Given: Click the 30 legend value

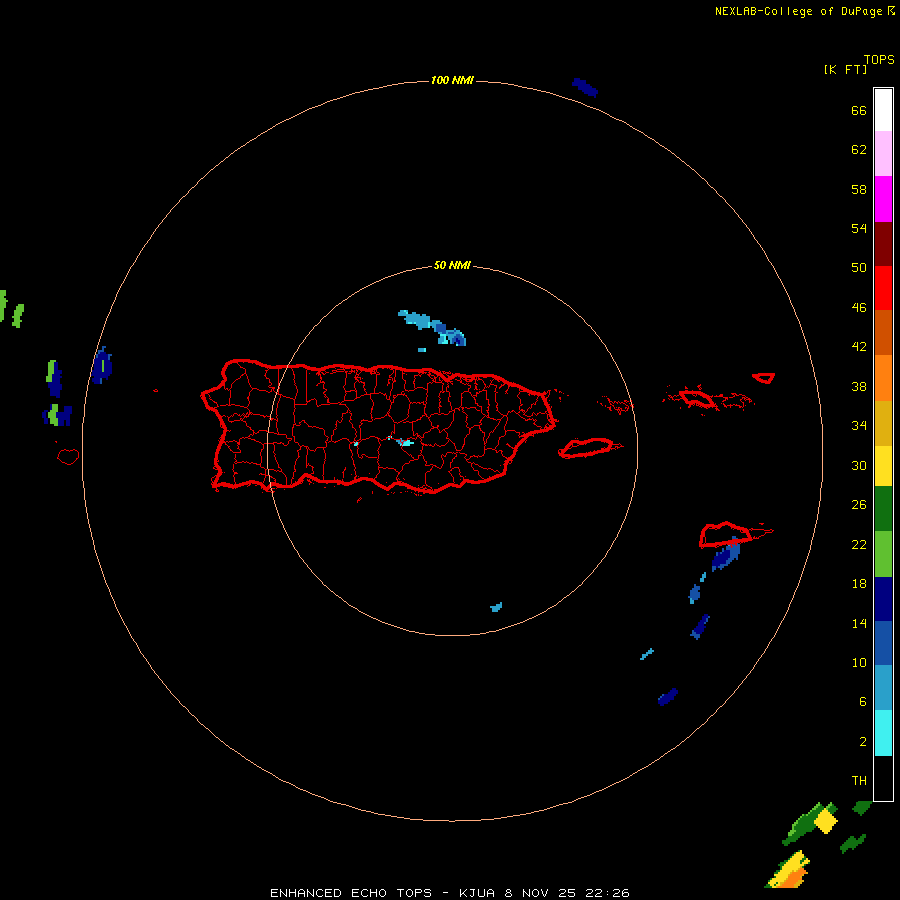Looking at the screenshot, I should [x=859, y=465].
